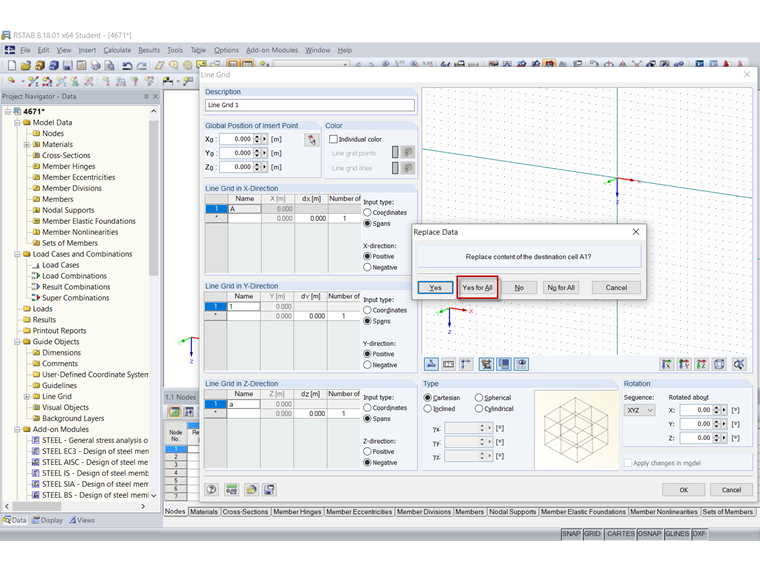Viewport: 760px width, 570px height.
Task: Click the view in X direction icon
Action: point(667,364)
